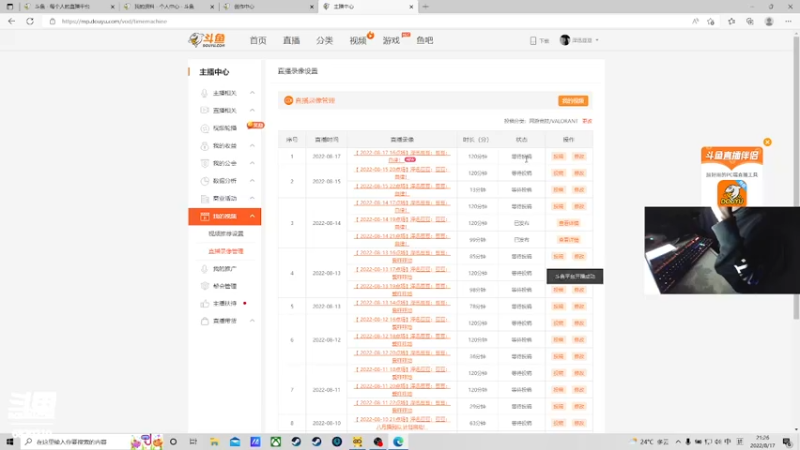Collapse the 直播相关 sidebar section chevron
The image size is (800, 450).
click(x=252, y=110)
